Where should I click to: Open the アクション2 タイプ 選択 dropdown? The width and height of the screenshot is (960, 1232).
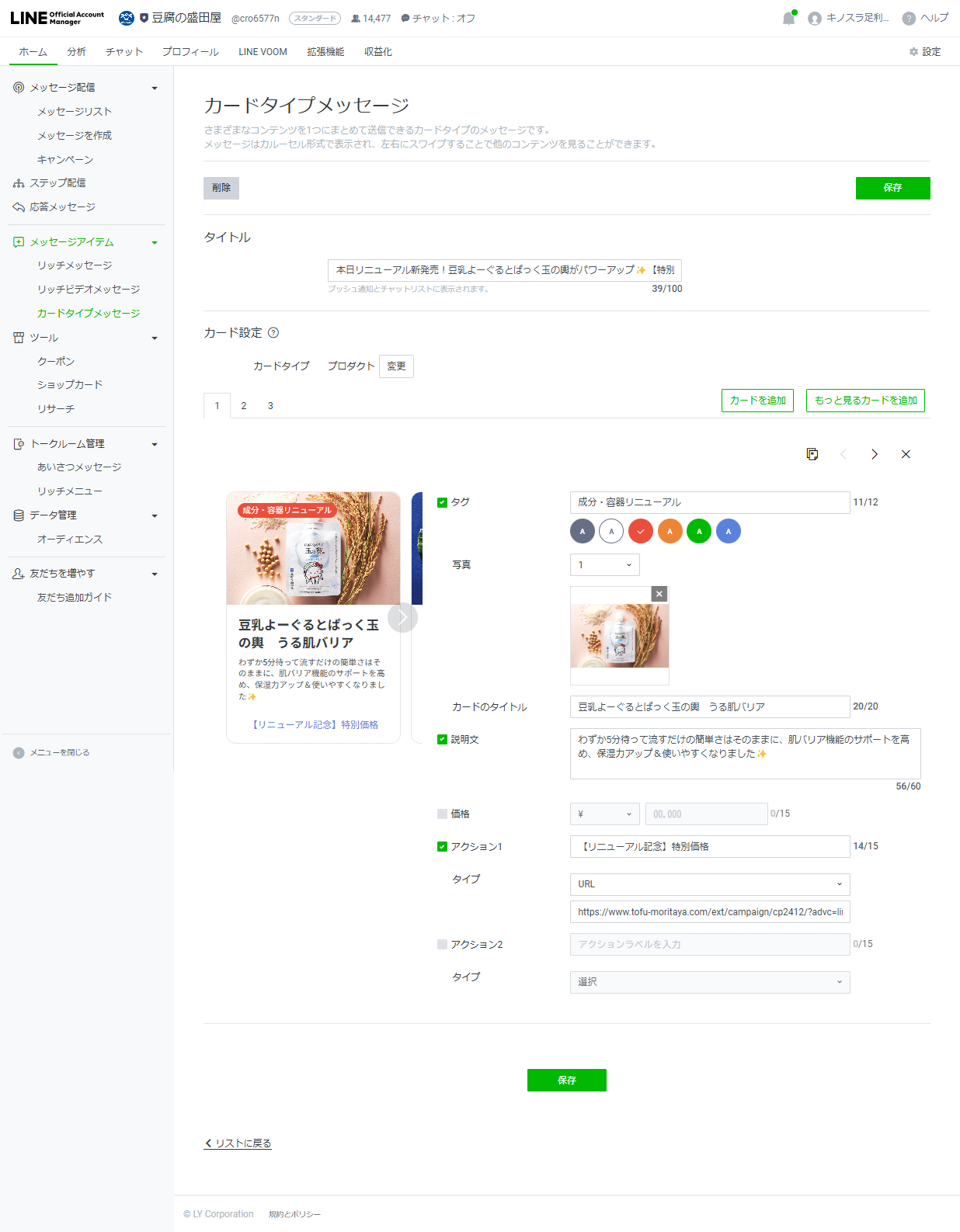point(710,982)
